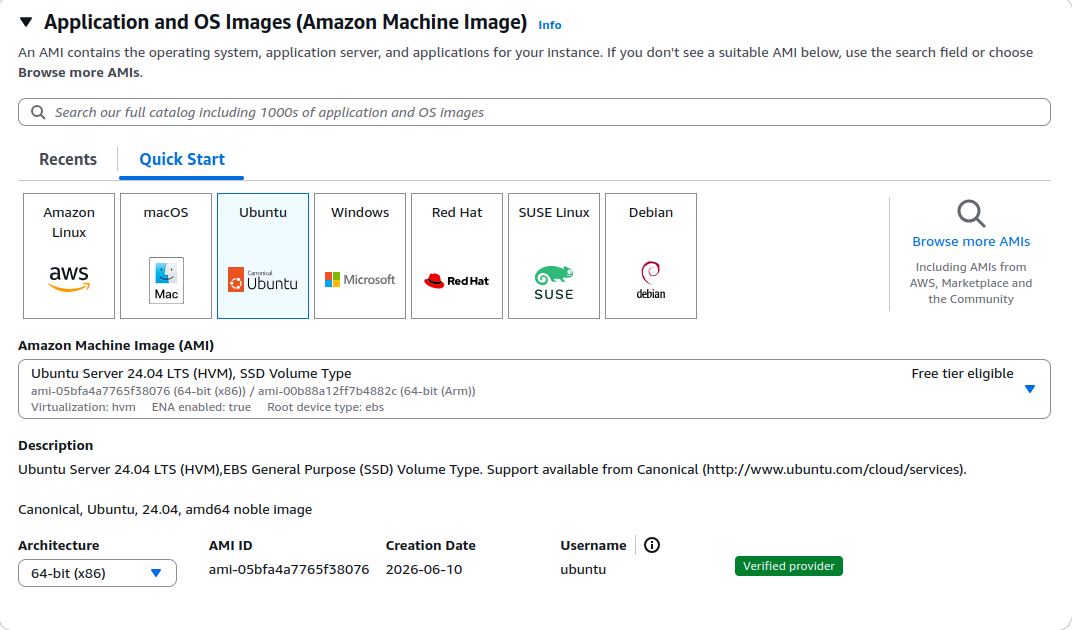Click the Username info circle icon
The image size is (1072, 630).
(652, 545)
